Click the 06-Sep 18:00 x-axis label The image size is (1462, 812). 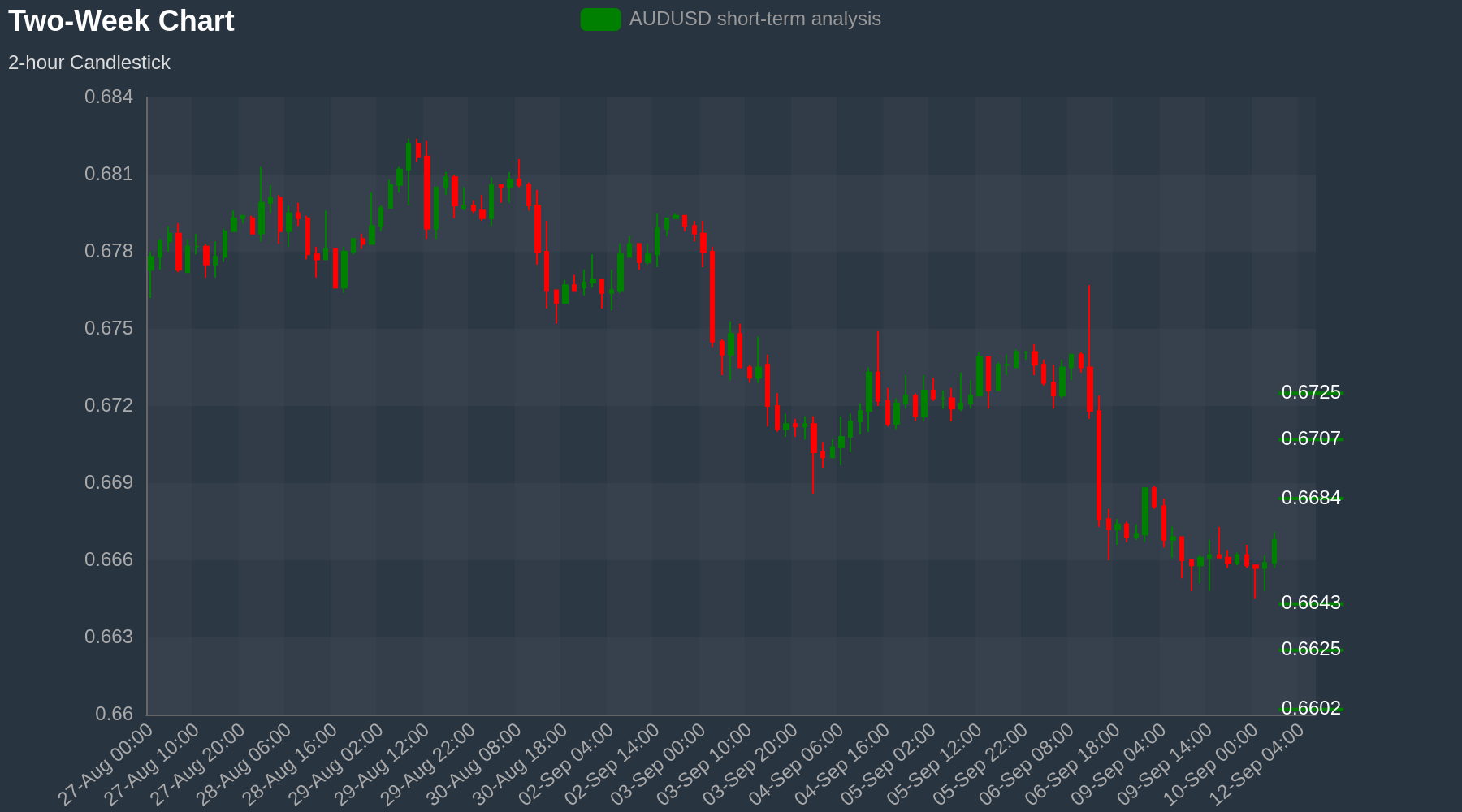[1073, 764]
